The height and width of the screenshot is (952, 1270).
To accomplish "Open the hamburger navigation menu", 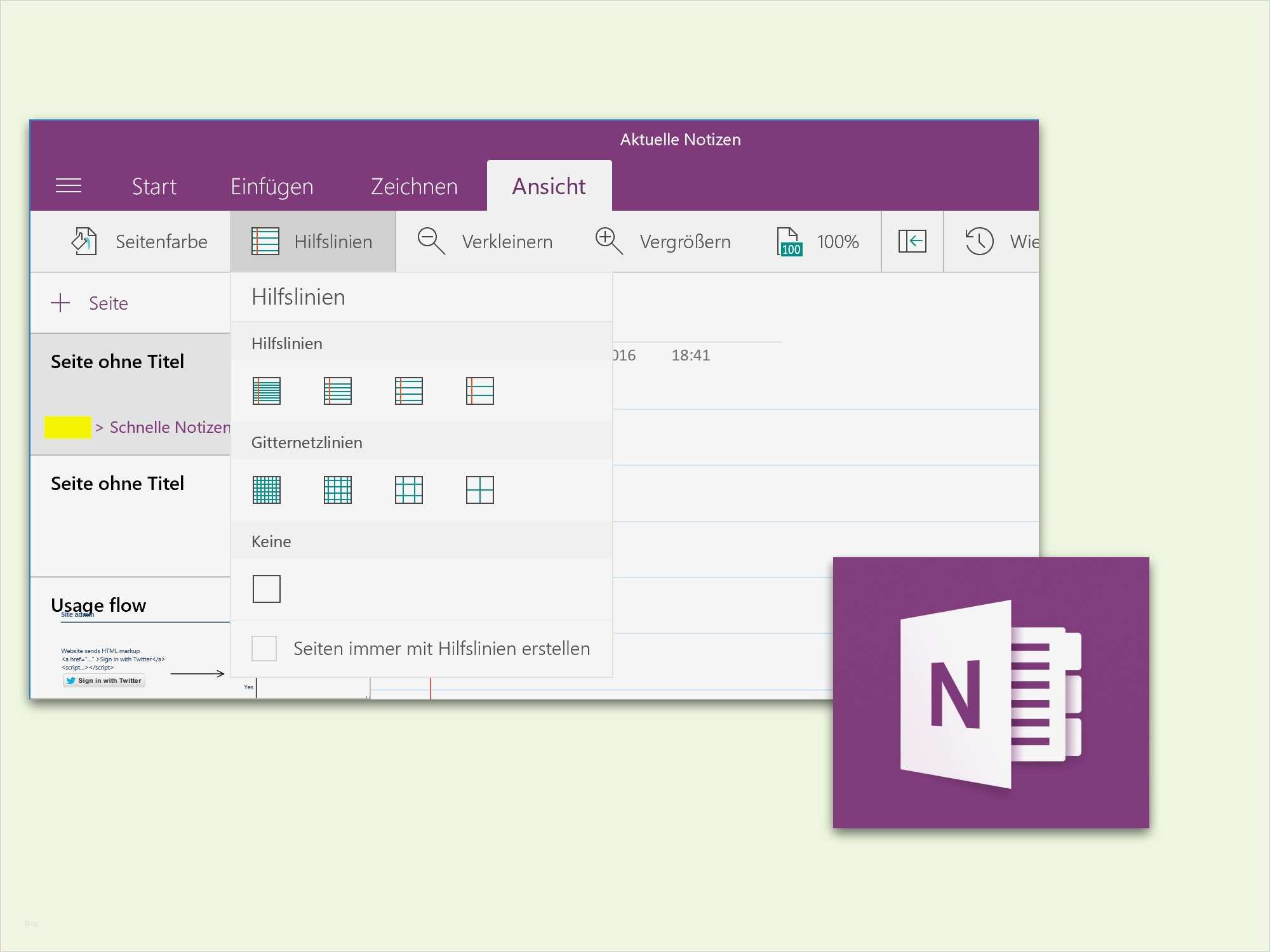I will tap(69, 185).
